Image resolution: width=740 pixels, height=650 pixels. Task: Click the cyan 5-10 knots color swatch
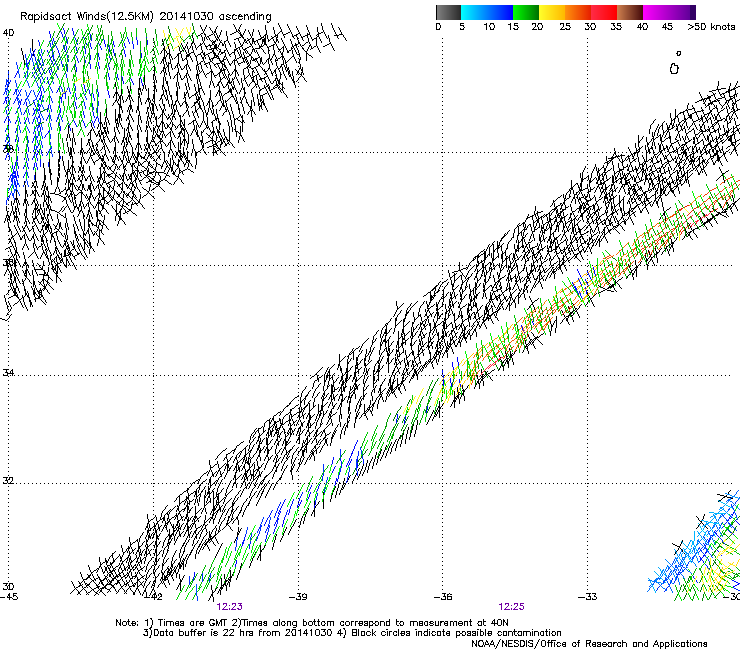point(473,12)
